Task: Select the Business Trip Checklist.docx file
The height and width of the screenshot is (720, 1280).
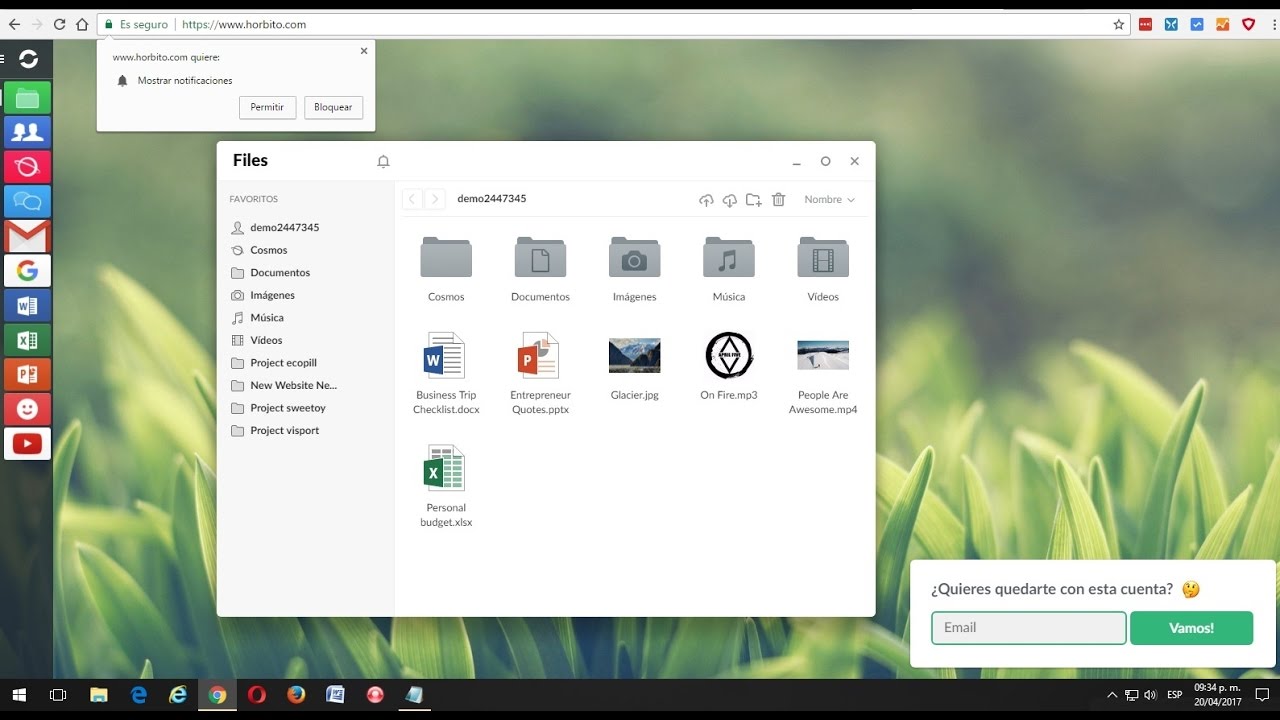Action: [x=446, y=373]
